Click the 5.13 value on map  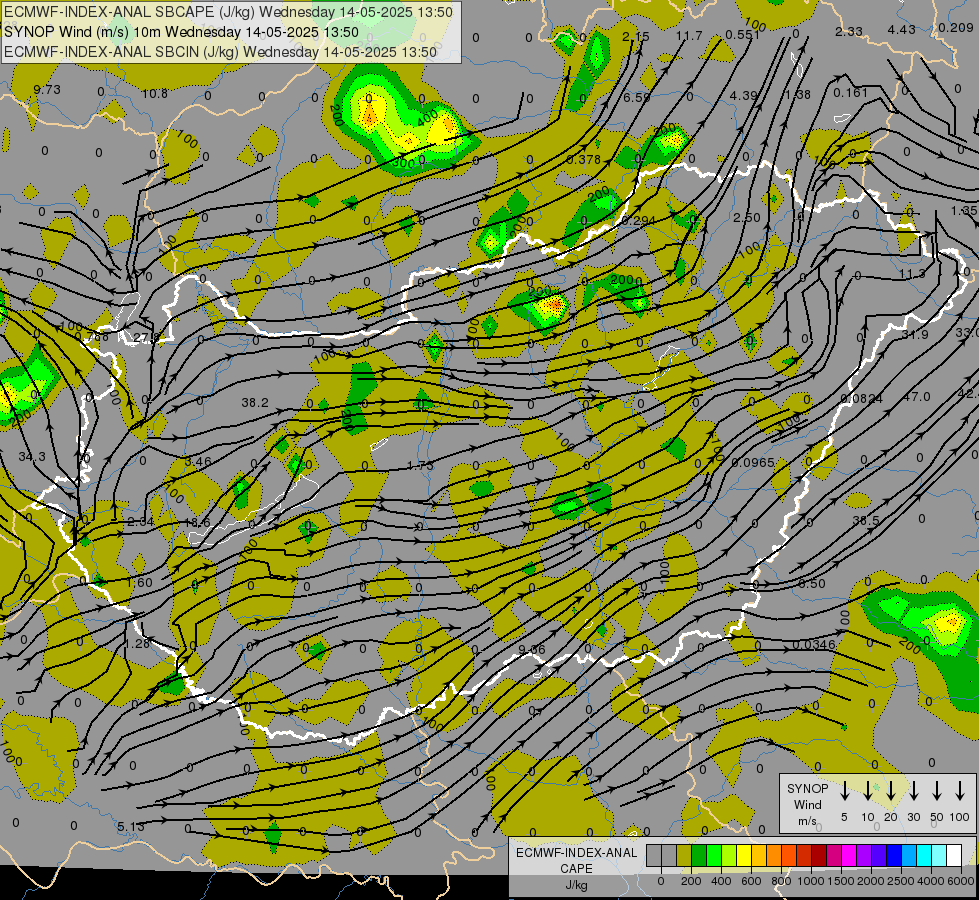(x=130, y=827)
